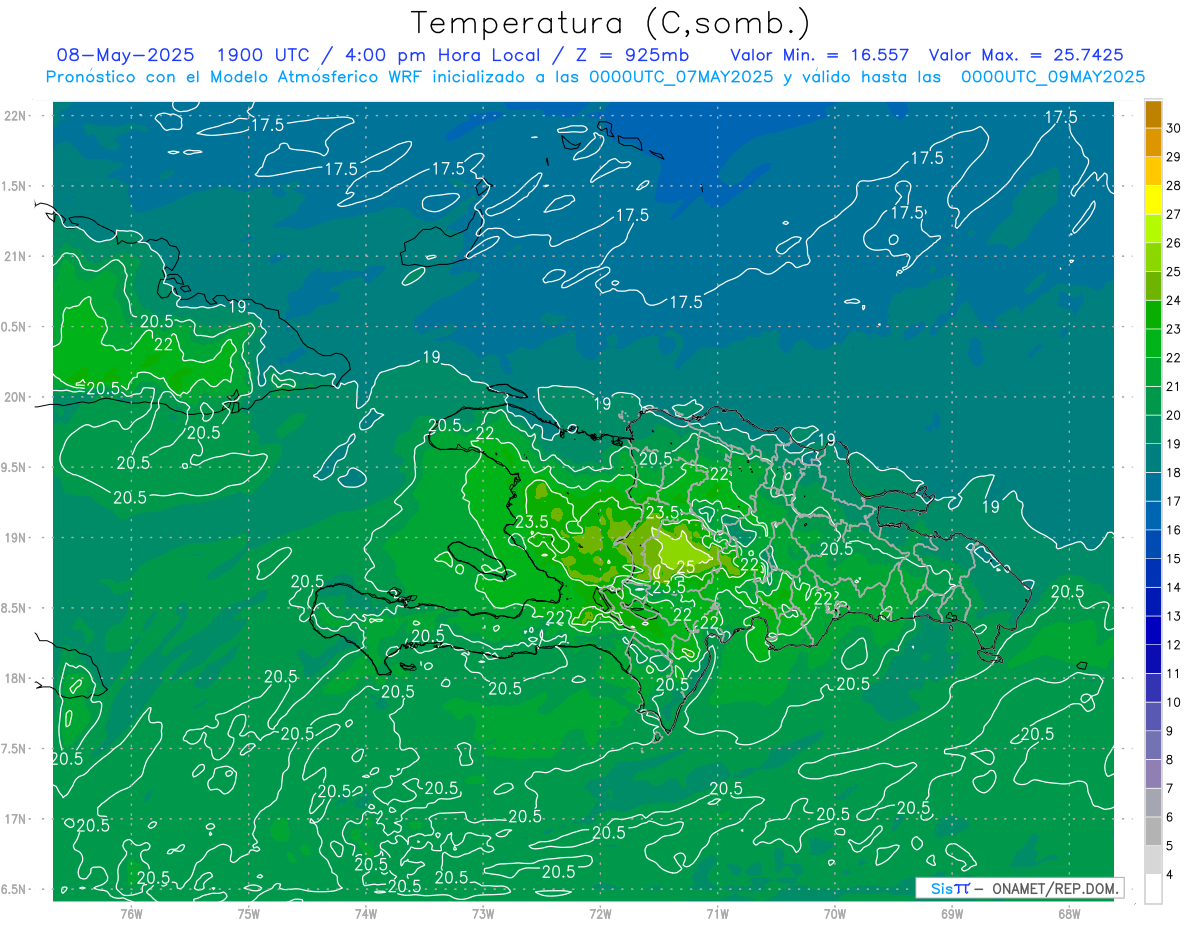Click the "25" contour label on the map

point(687,566)
